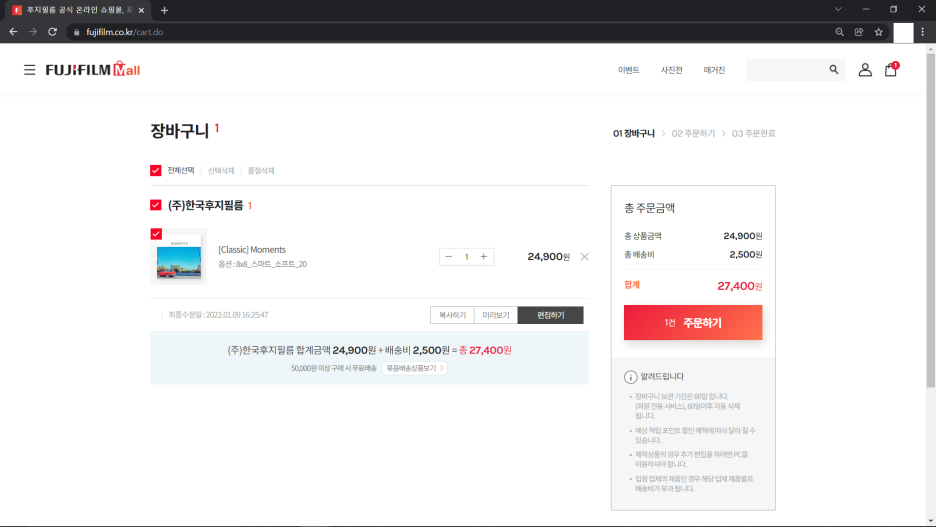Open the tab search chevron
Viewport: 936px width, 527px height.
[x=838, y=10]
